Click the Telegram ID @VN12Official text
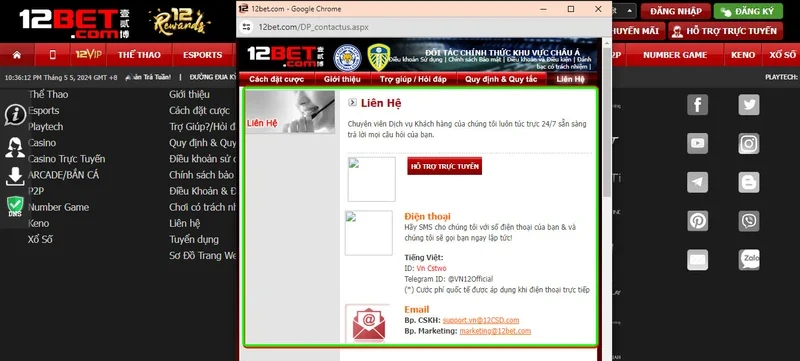This screenshot has height=361, width=800. pos(448,279)
